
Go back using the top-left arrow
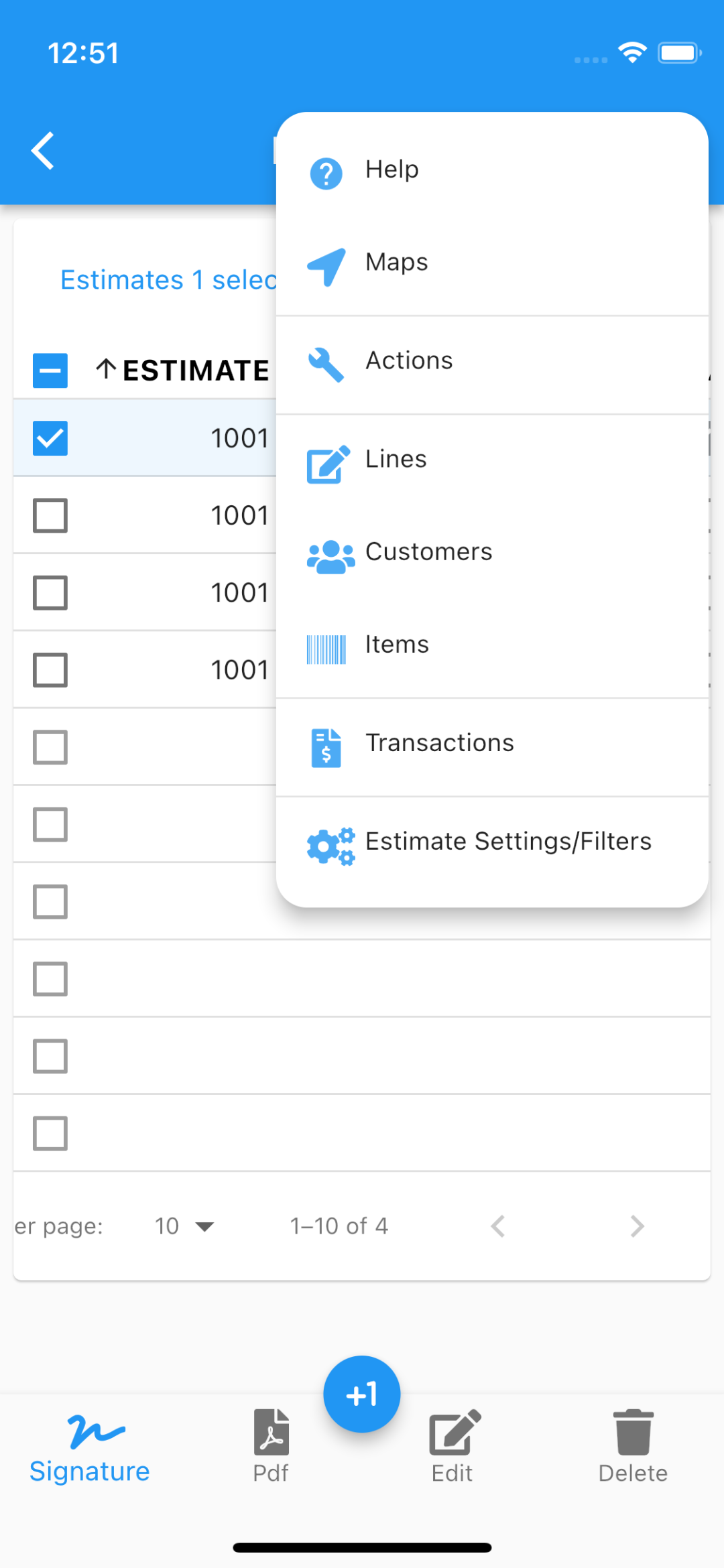(x=42, y=150)
